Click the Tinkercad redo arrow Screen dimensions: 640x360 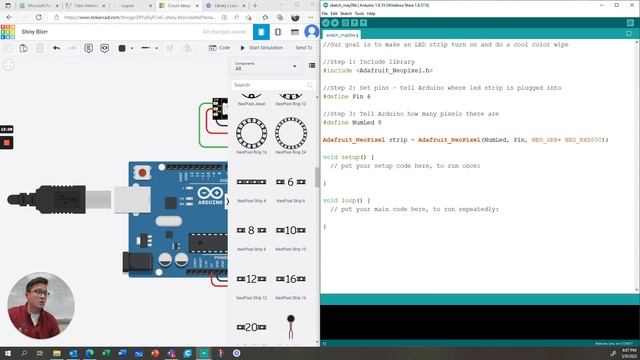[x=72, y=48]
